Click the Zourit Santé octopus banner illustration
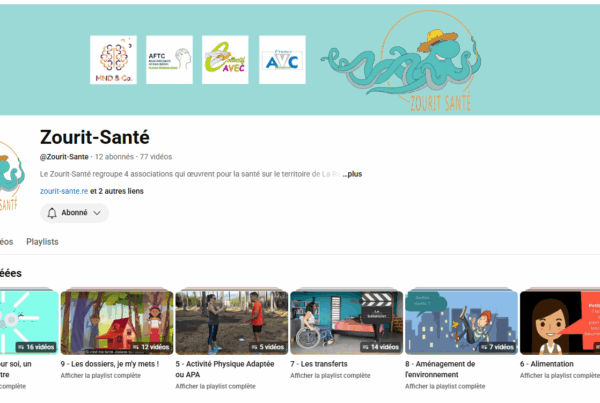This screenshot has height=403, width=600. [x=402, y=61]
